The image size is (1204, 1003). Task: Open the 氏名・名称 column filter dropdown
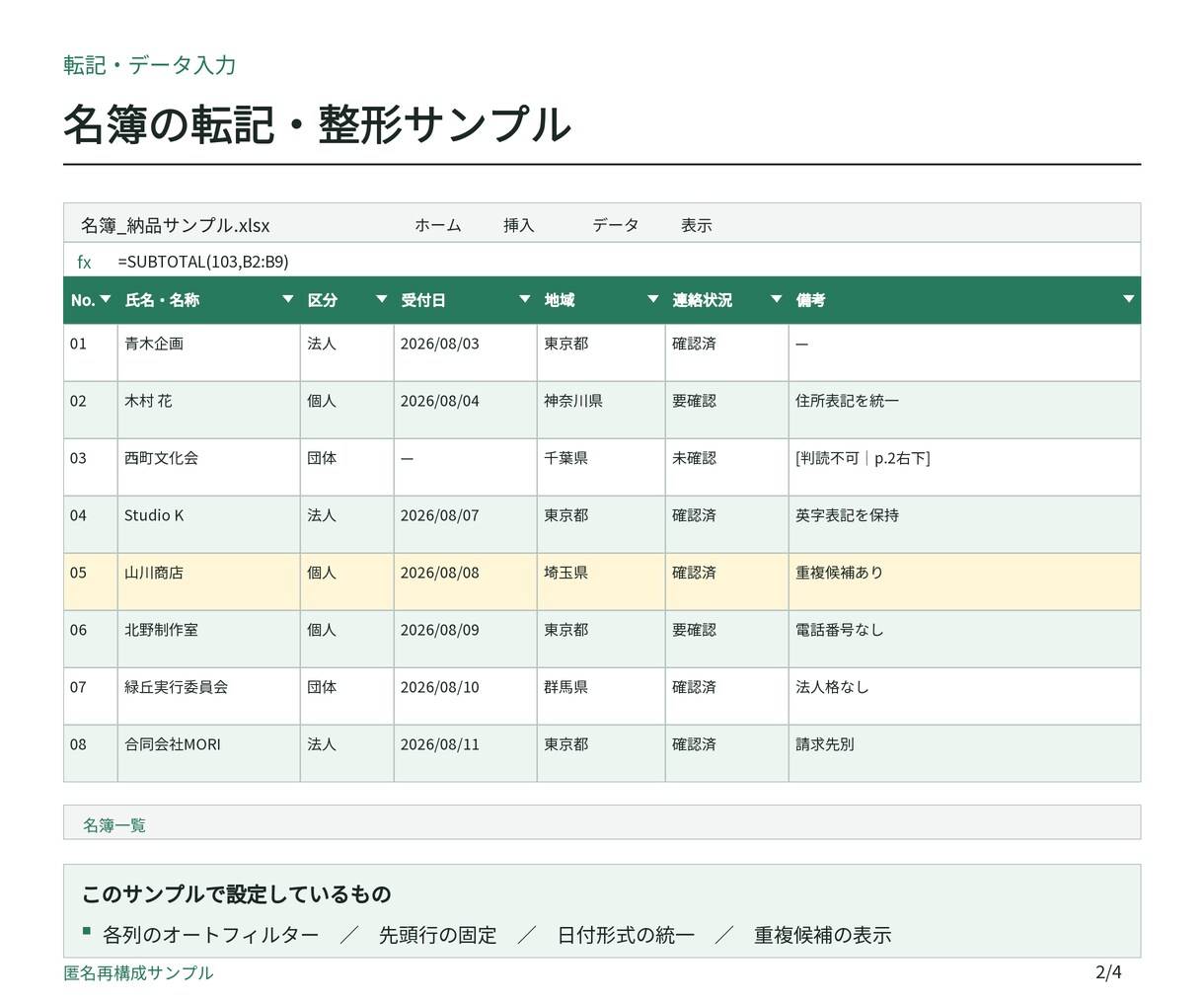pyautogui.click(x=288, y=299)
